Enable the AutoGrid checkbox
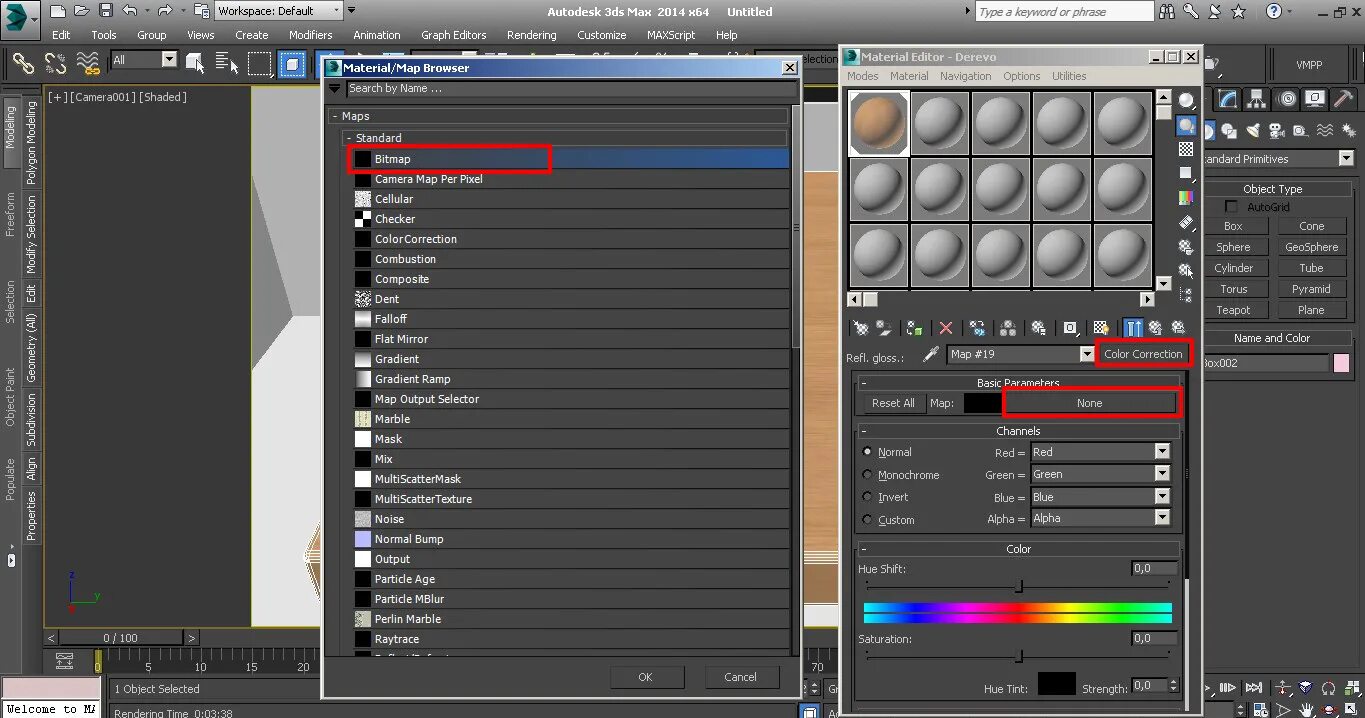The width and height of the screenshot is (1365, 718). [x=1231, y=207]
